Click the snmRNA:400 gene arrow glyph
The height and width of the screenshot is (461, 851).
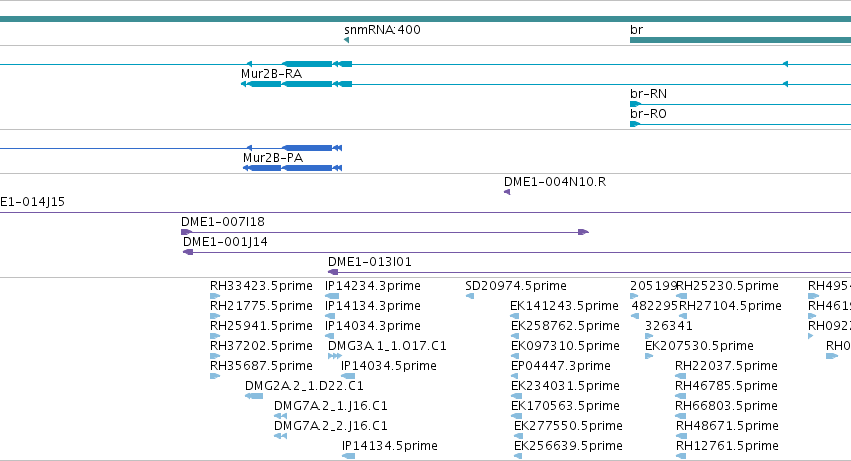click(346, 40)
